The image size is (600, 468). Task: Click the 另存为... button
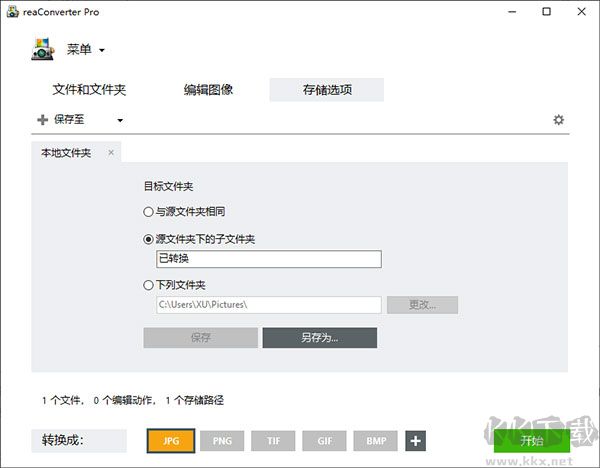(x=320, y=338)
